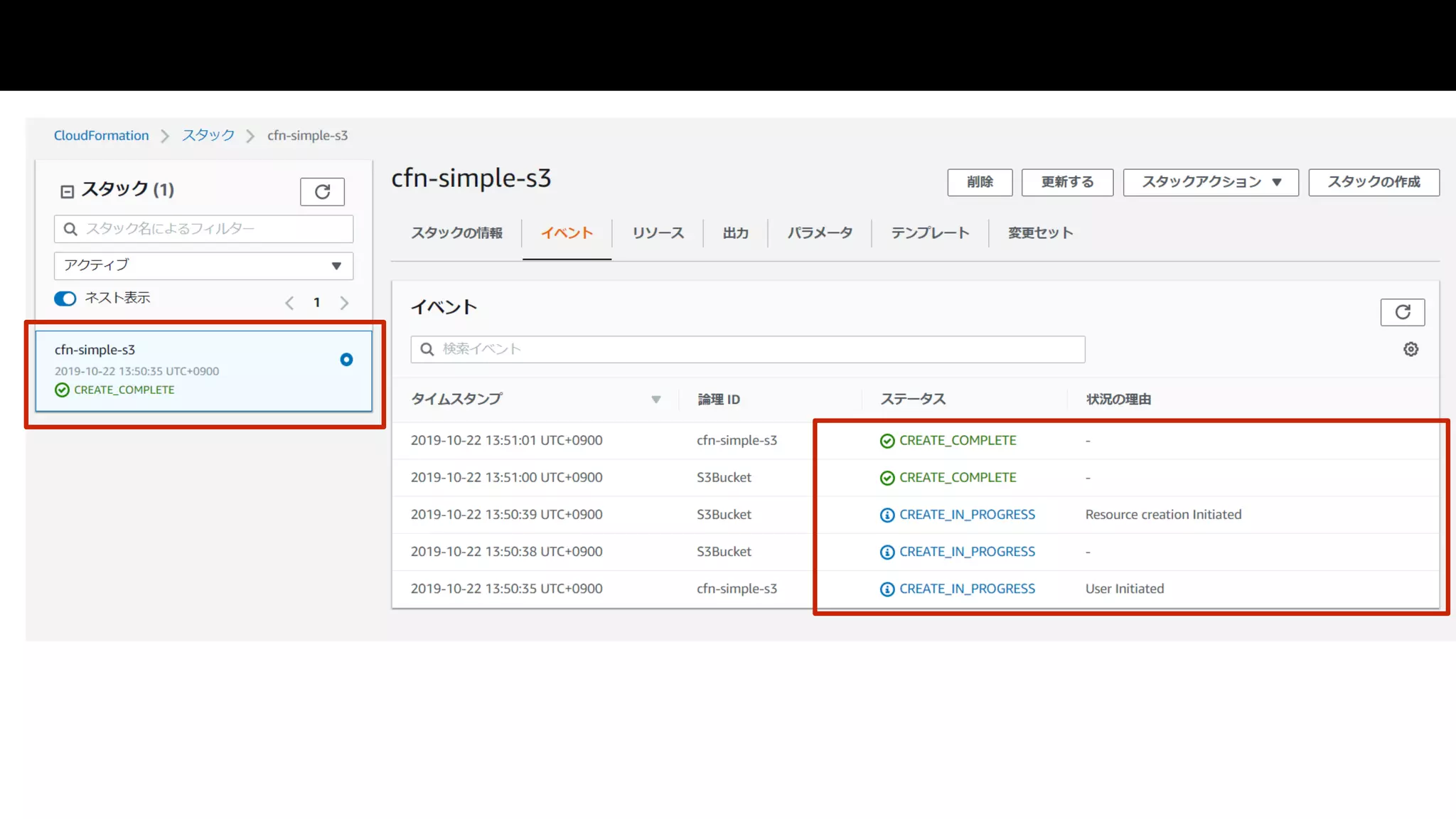
Task: Open CloudFormation breadcrumb link
Action: click(102, 136)
